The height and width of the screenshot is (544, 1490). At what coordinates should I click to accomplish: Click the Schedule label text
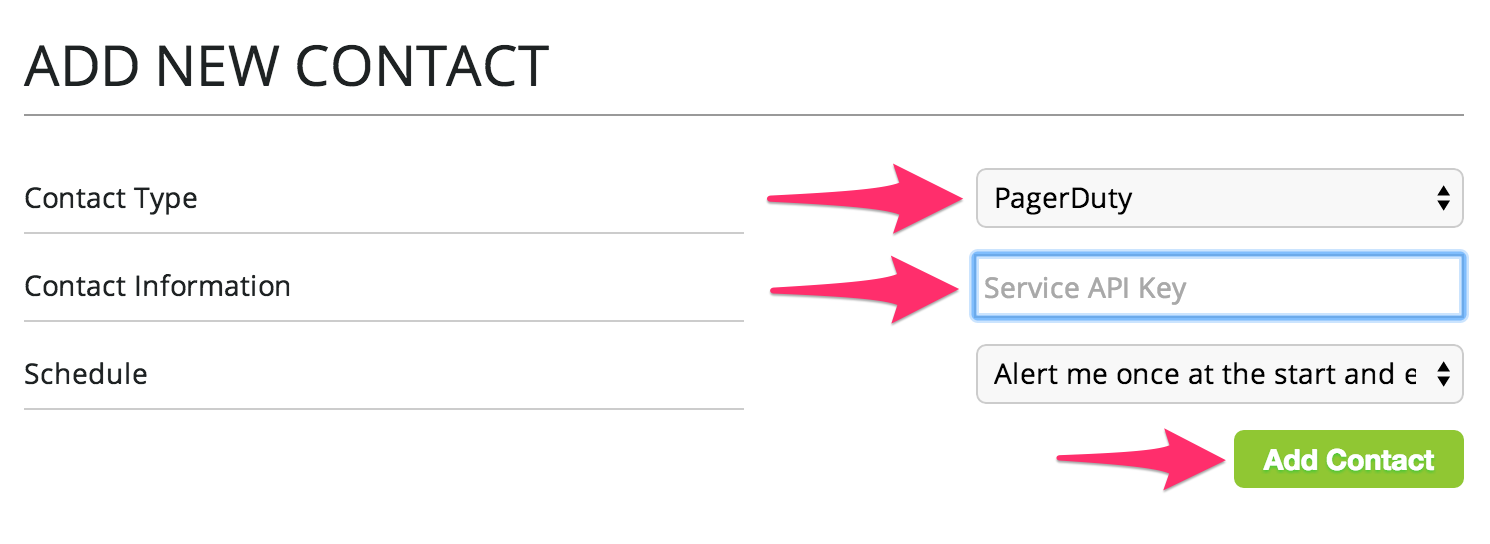coord(86,374)
